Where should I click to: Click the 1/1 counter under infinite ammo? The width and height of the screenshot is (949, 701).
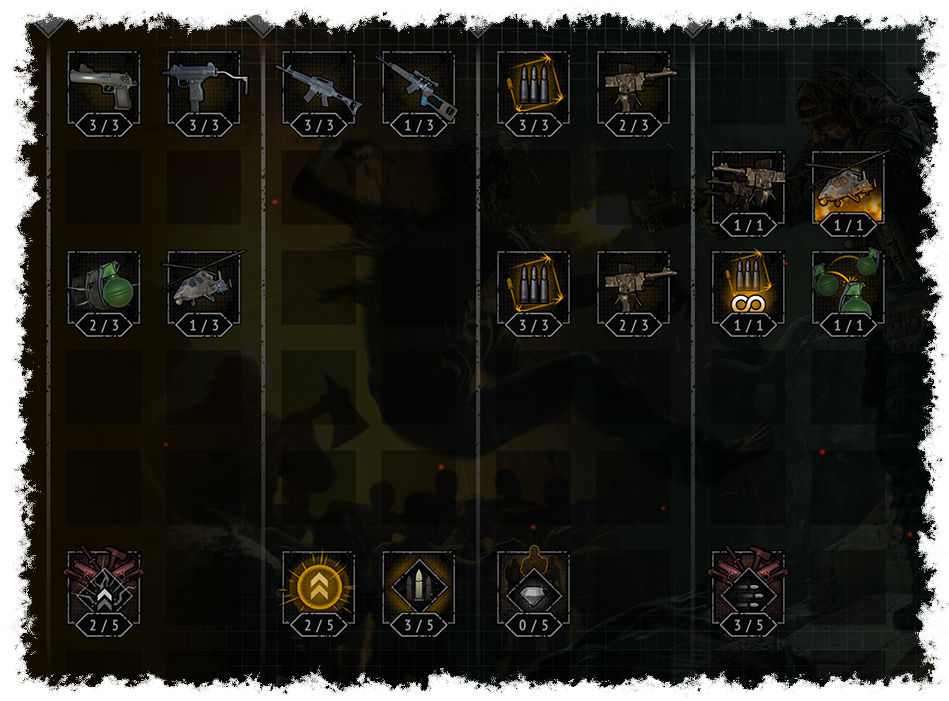[x=749, y=325]
